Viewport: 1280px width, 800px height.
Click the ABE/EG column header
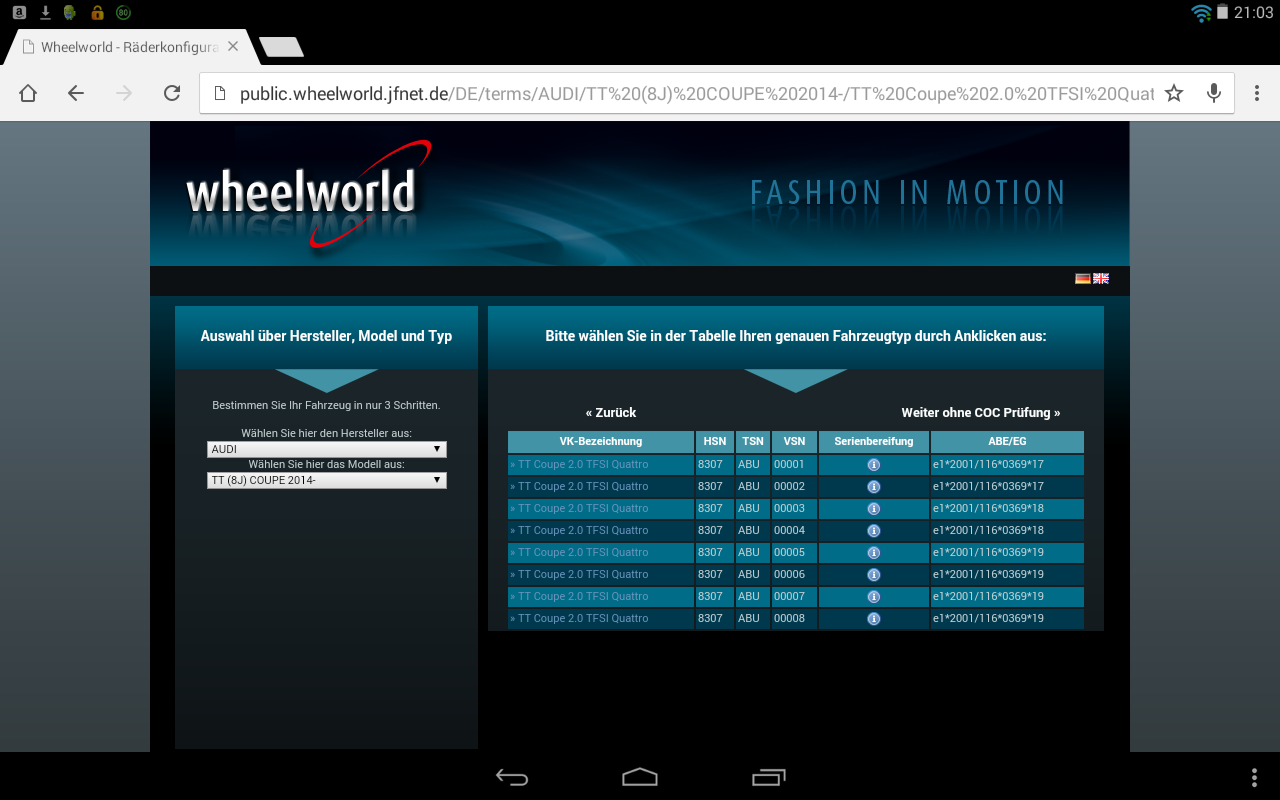coord(1007,441)
